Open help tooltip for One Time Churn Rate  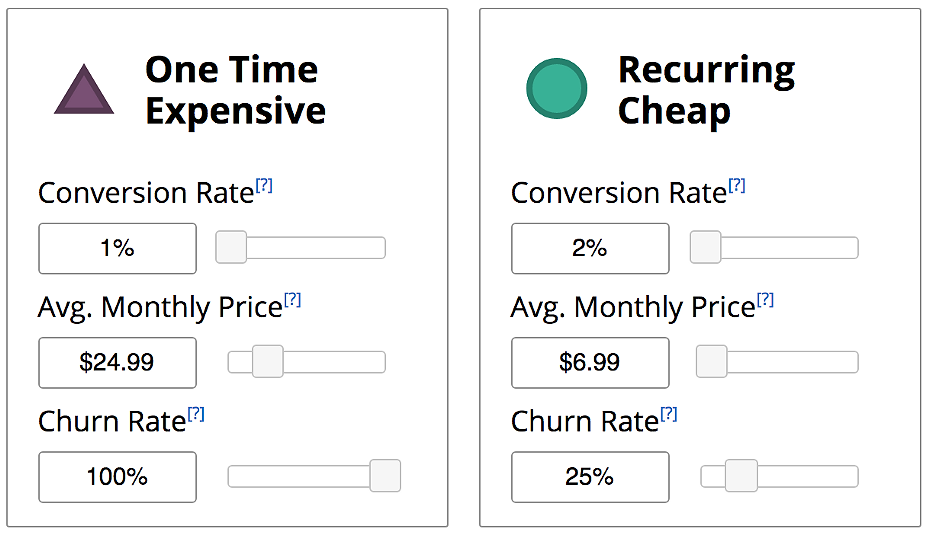(196, 414)
